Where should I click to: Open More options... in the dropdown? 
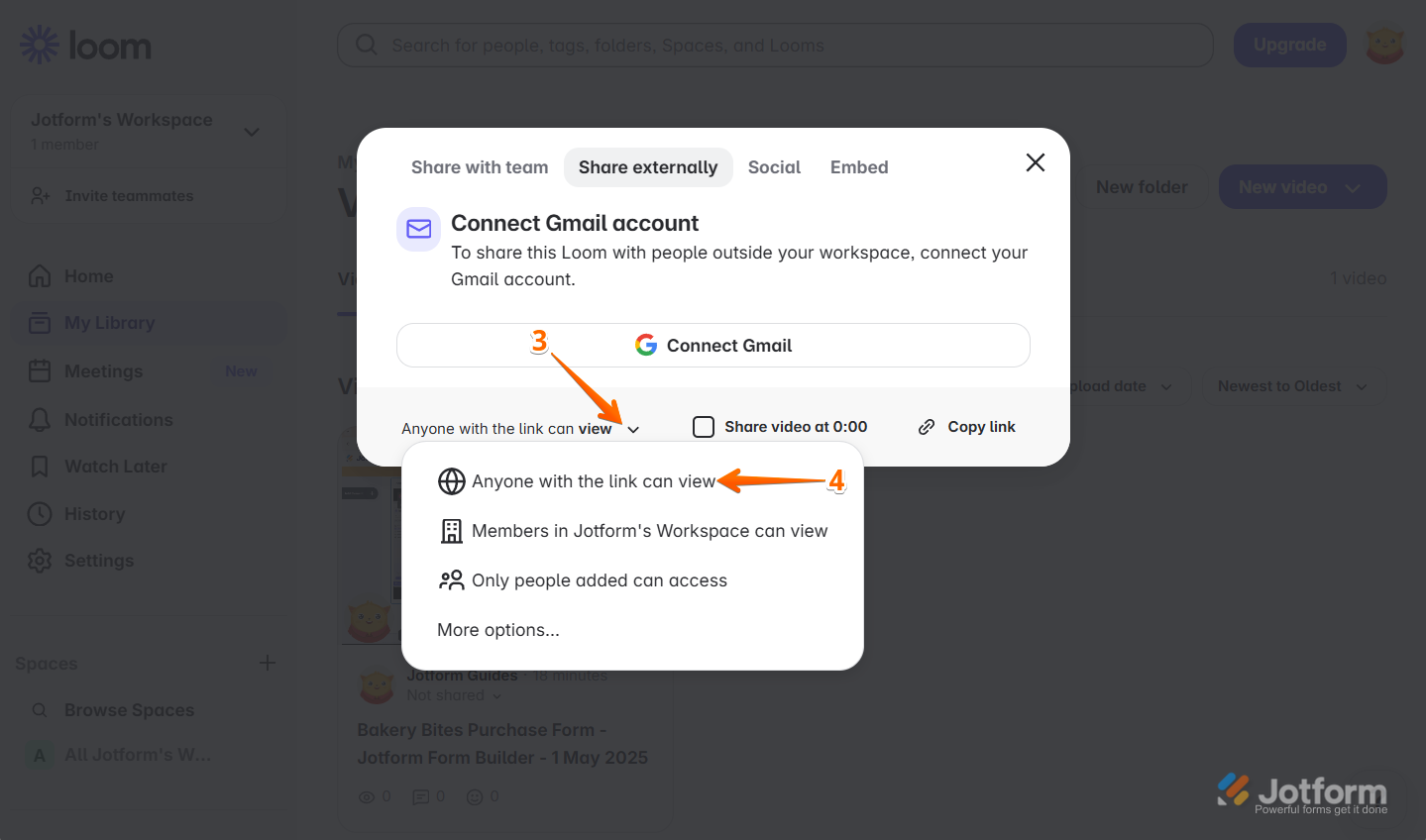498,630
